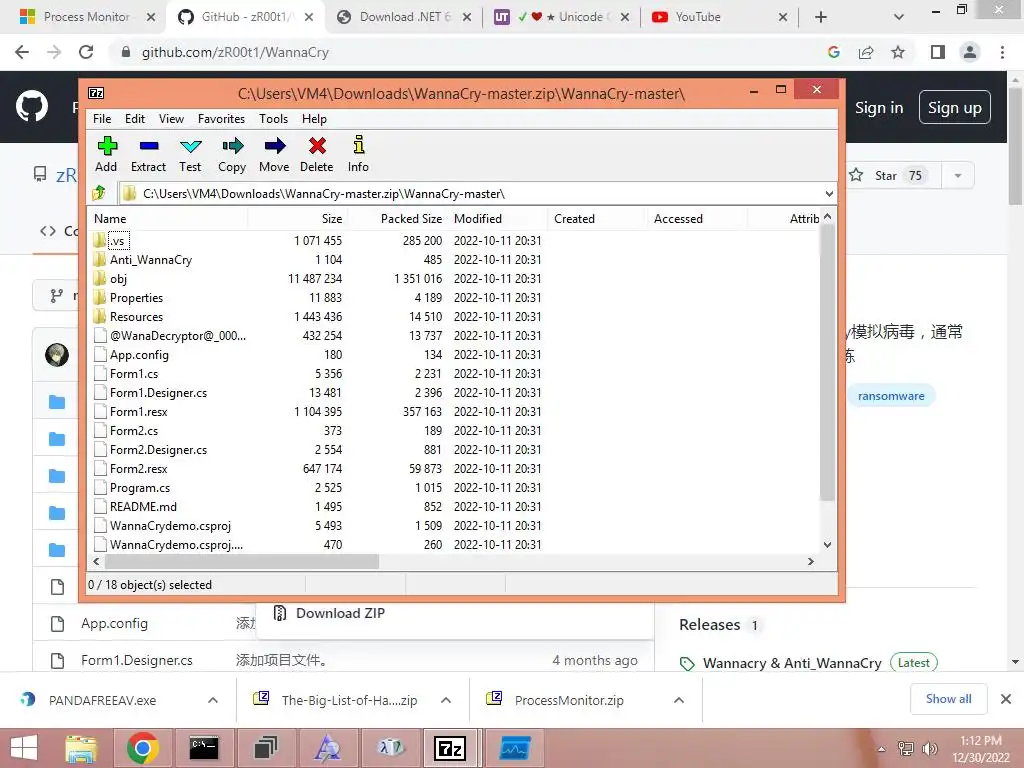
Task: Select the Copy toolbar icon
Action: coord(232,154)
